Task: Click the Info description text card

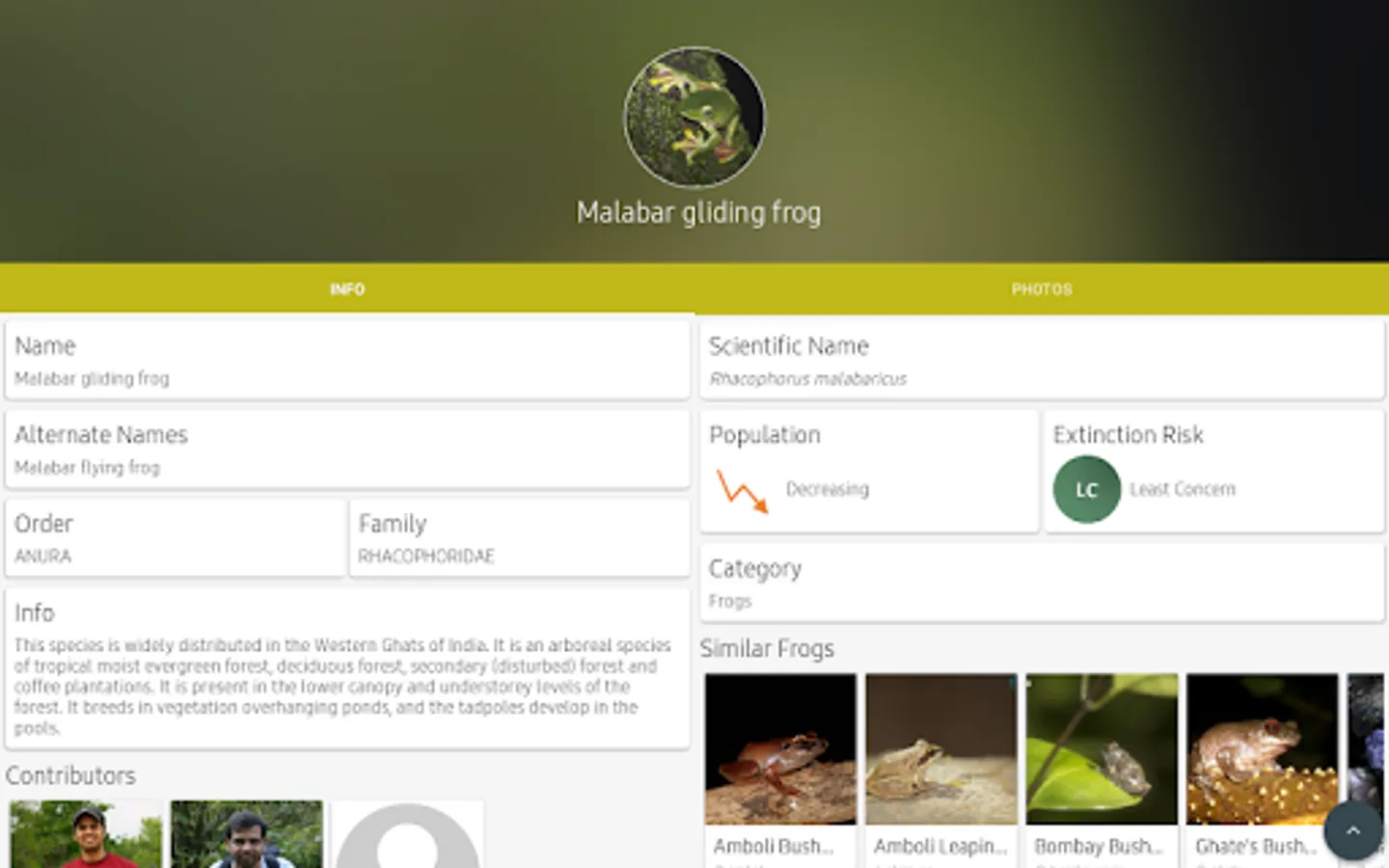Action: (x=347, y=668)
